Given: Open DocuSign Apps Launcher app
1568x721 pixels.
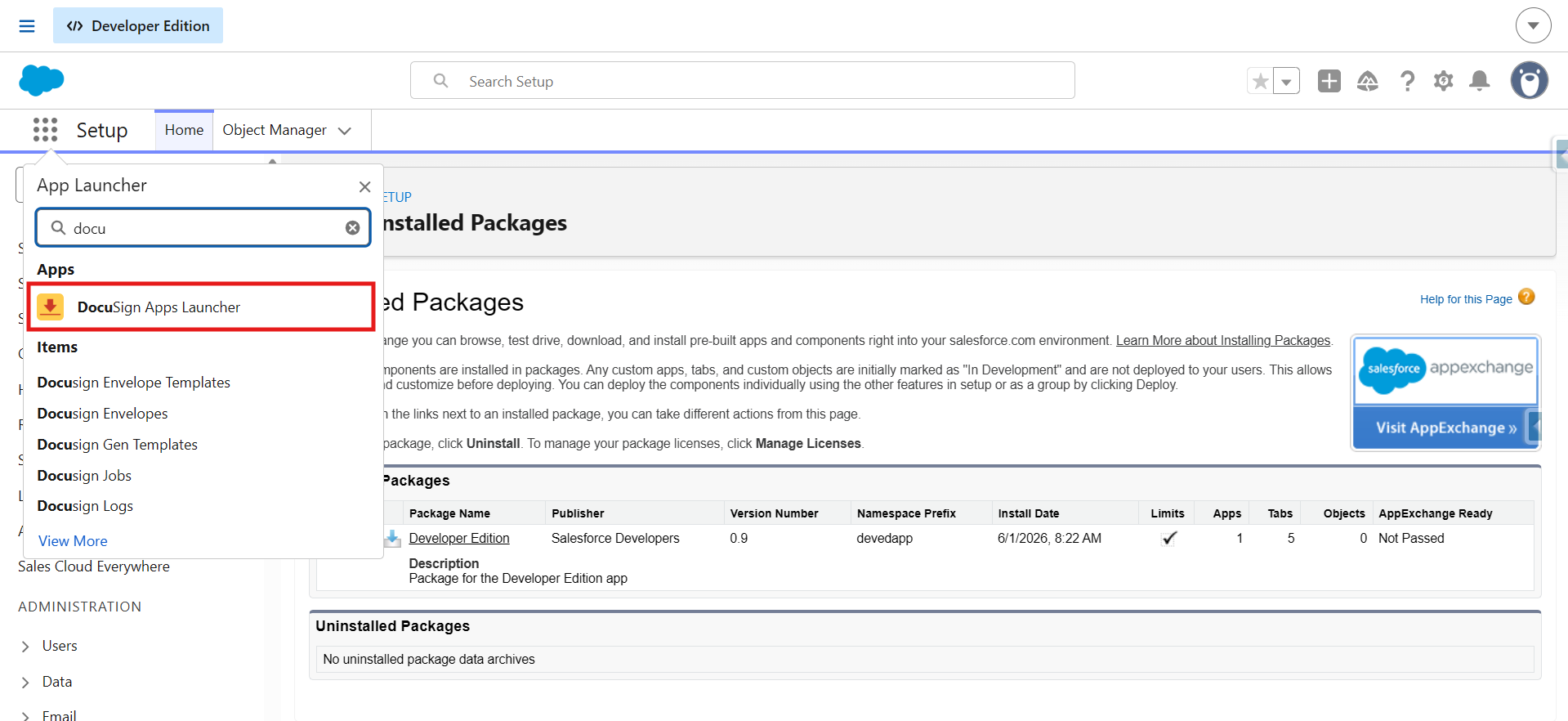Looking at the screenshot, I should click(x=202, y=307).
